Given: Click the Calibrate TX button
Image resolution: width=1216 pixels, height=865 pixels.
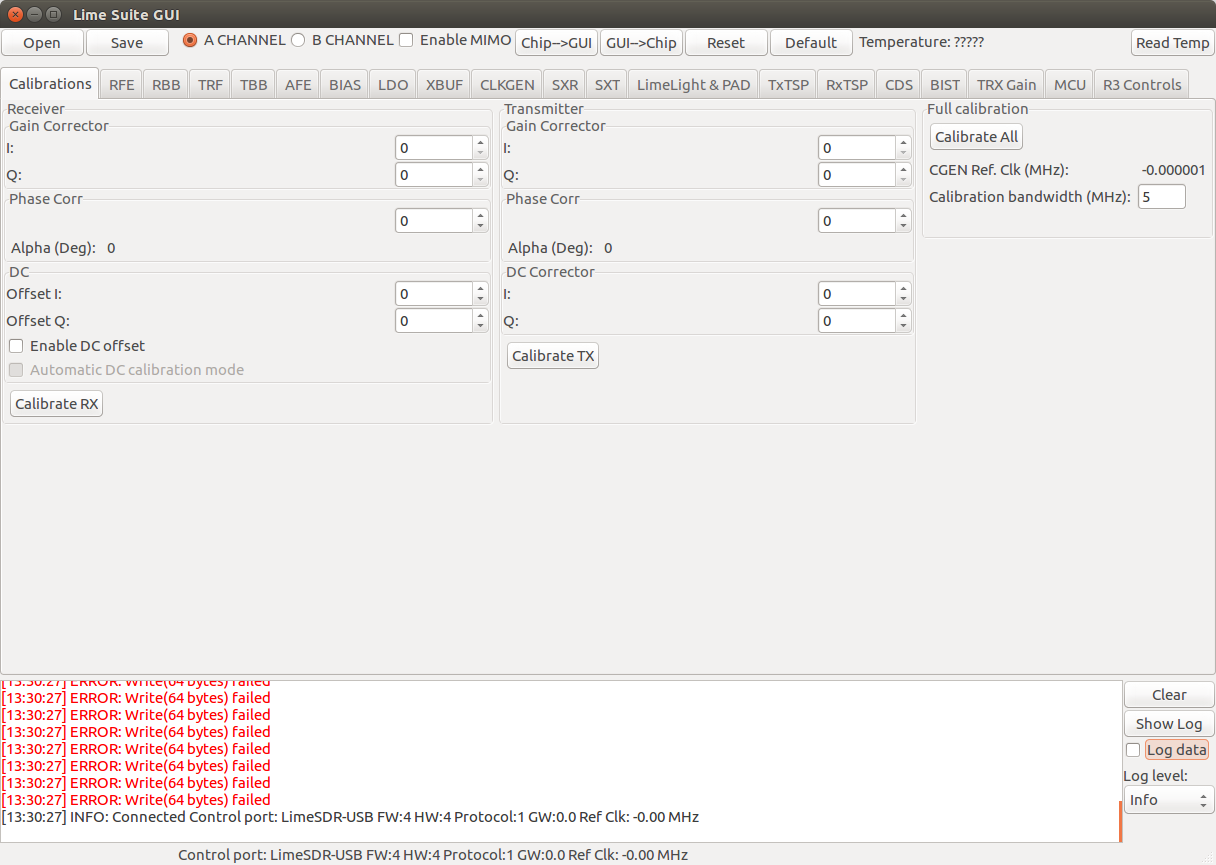Looking at the screenshot, I should coord(553,356).
